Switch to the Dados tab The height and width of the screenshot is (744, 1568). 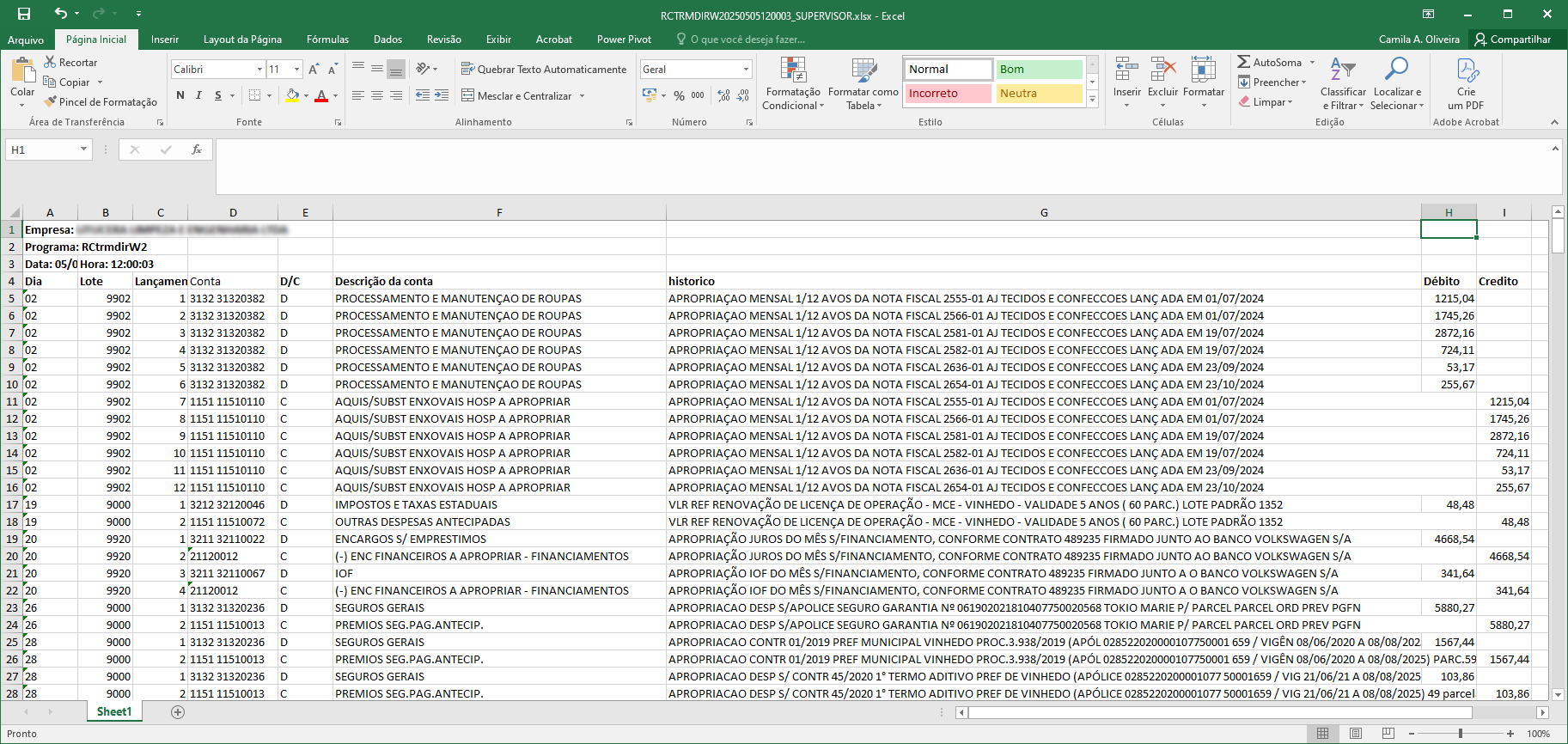coord(387,40)
